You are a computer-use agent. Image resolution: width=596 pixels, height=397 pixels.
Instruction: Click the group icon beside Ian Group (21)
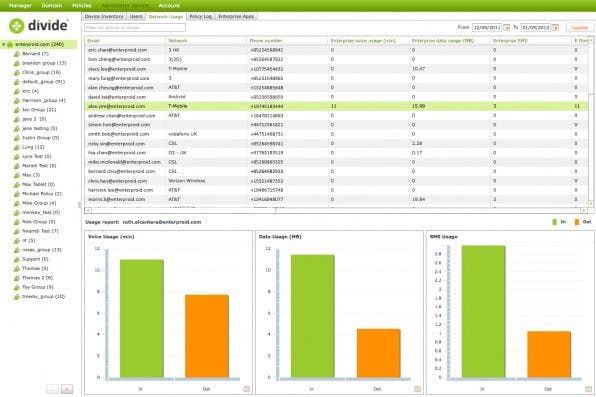pyautogui.click(x=17, y=110)
